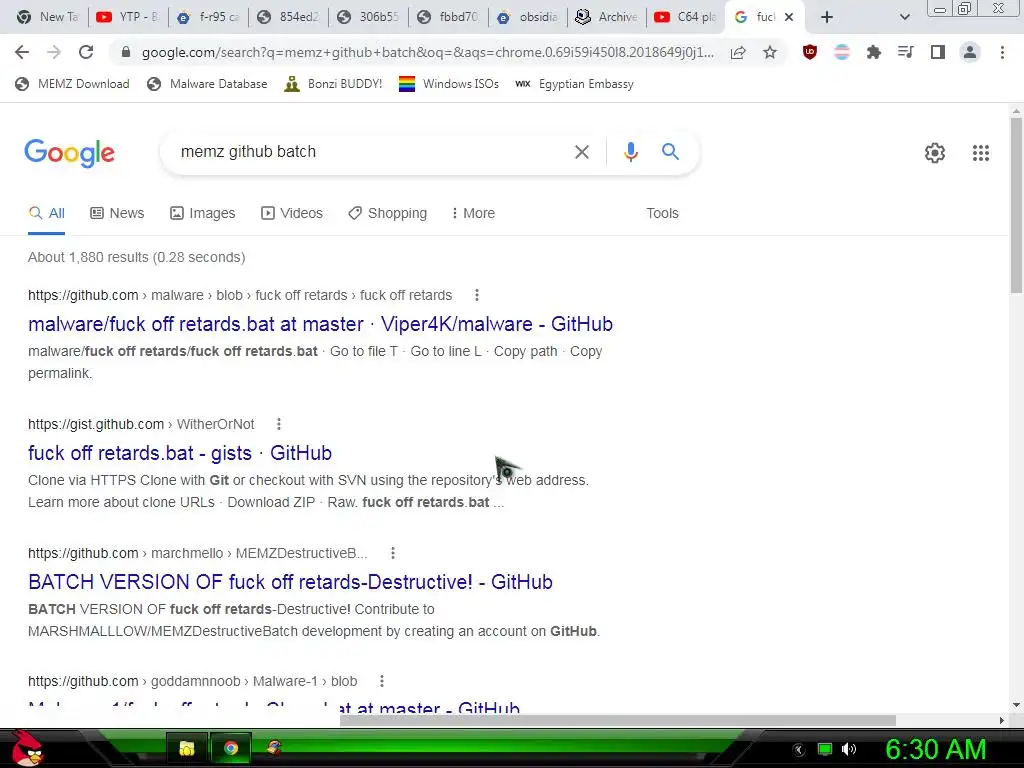1024x768 pixels.
Task: Close the current Google search tab
Action: point(789,17)
